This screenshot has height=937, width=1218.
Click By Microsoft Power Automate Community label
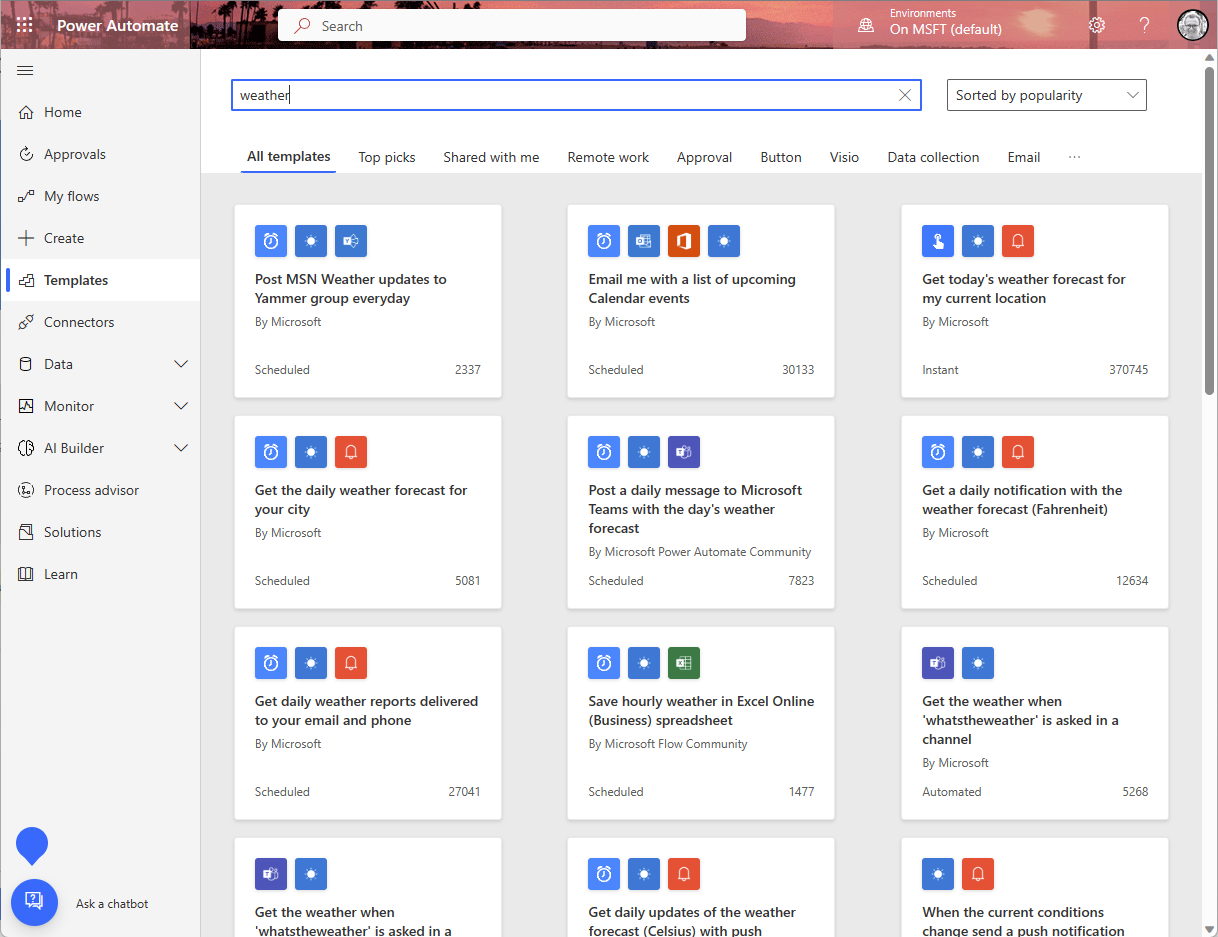700,552
